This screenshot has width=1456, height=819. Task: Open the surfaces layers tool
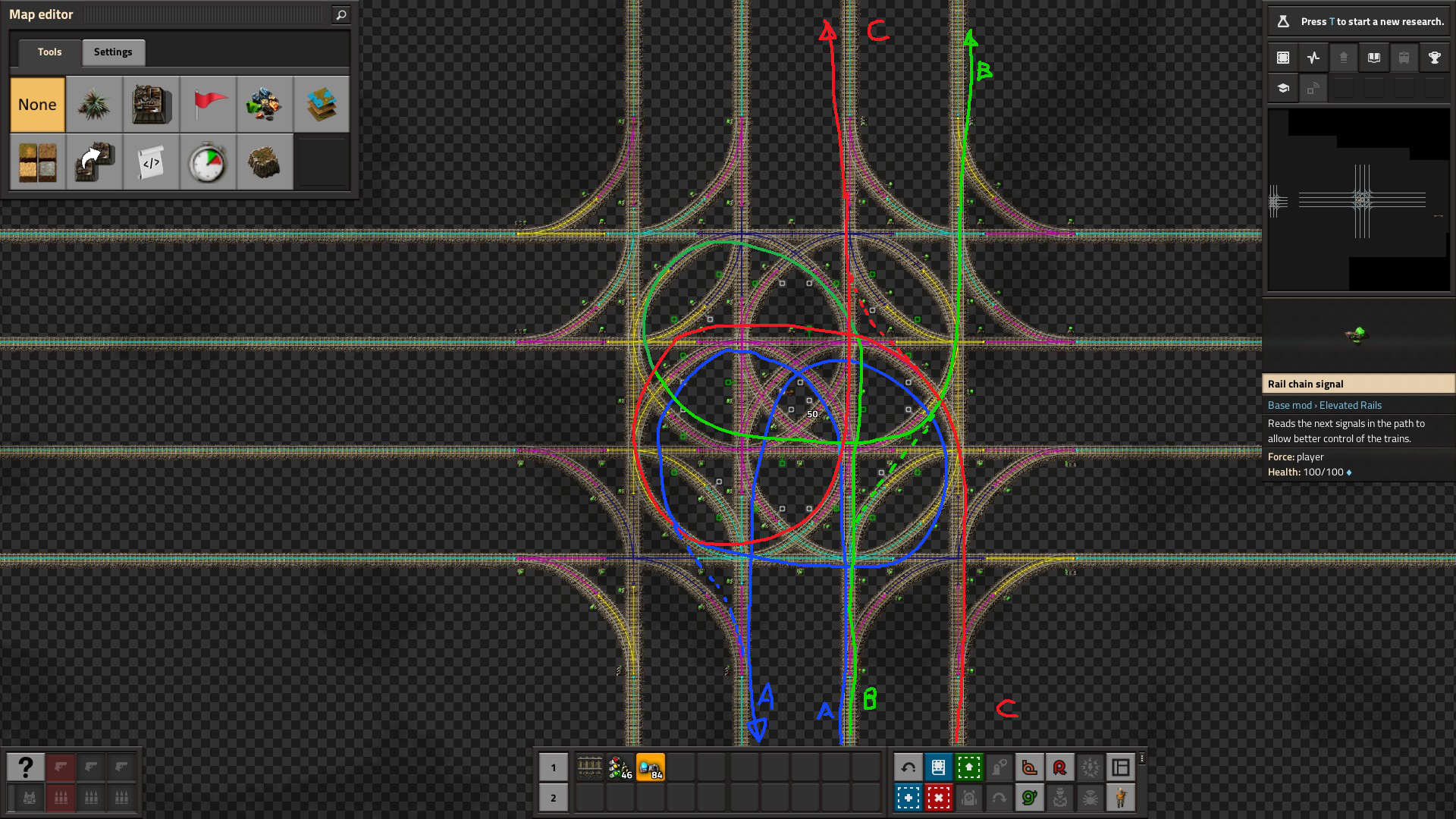pos(322,105)
